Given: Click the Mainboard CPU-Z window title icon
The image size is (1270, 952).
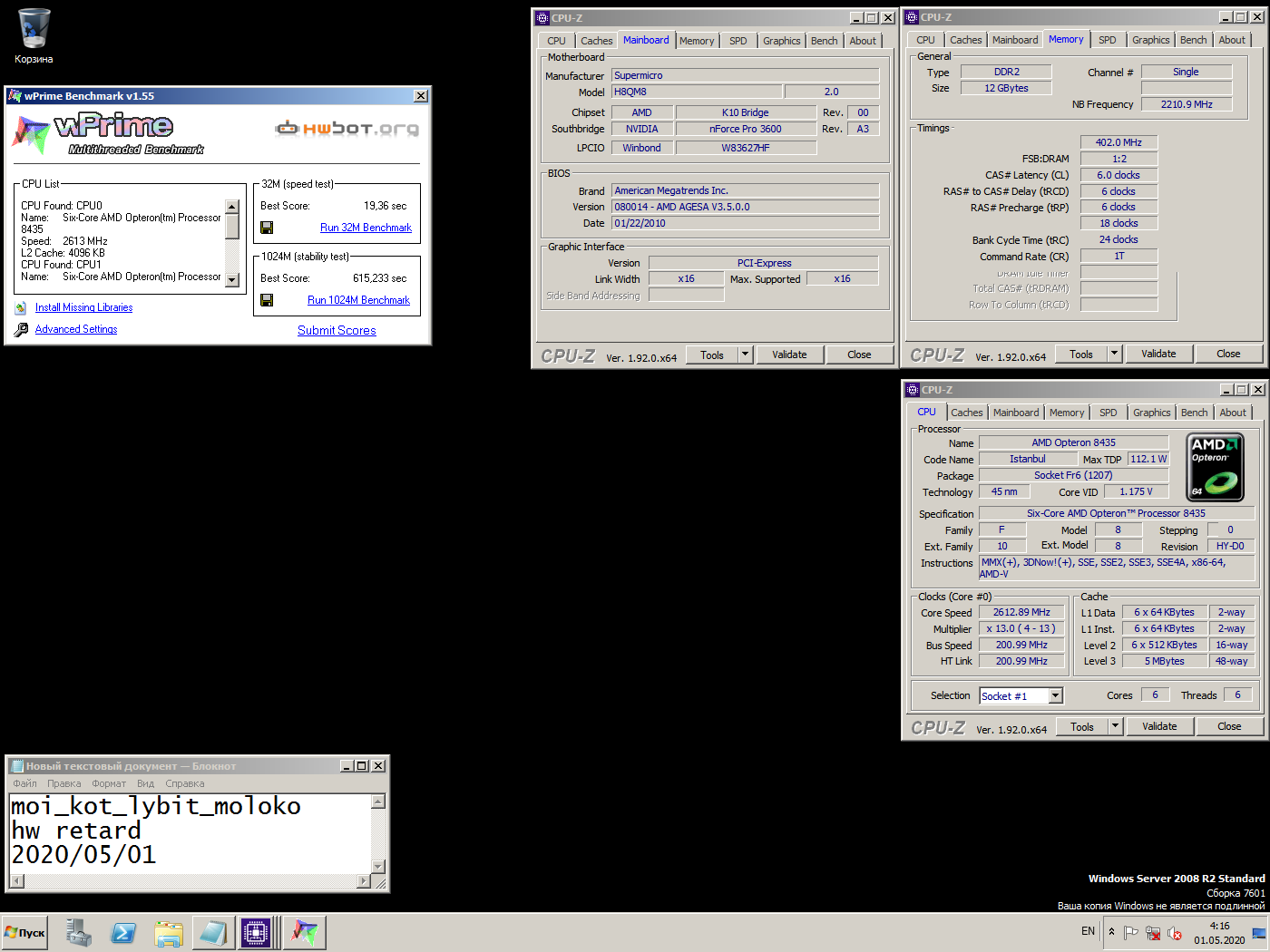Looking at the screenshot, I should click(x=542, y=18).
